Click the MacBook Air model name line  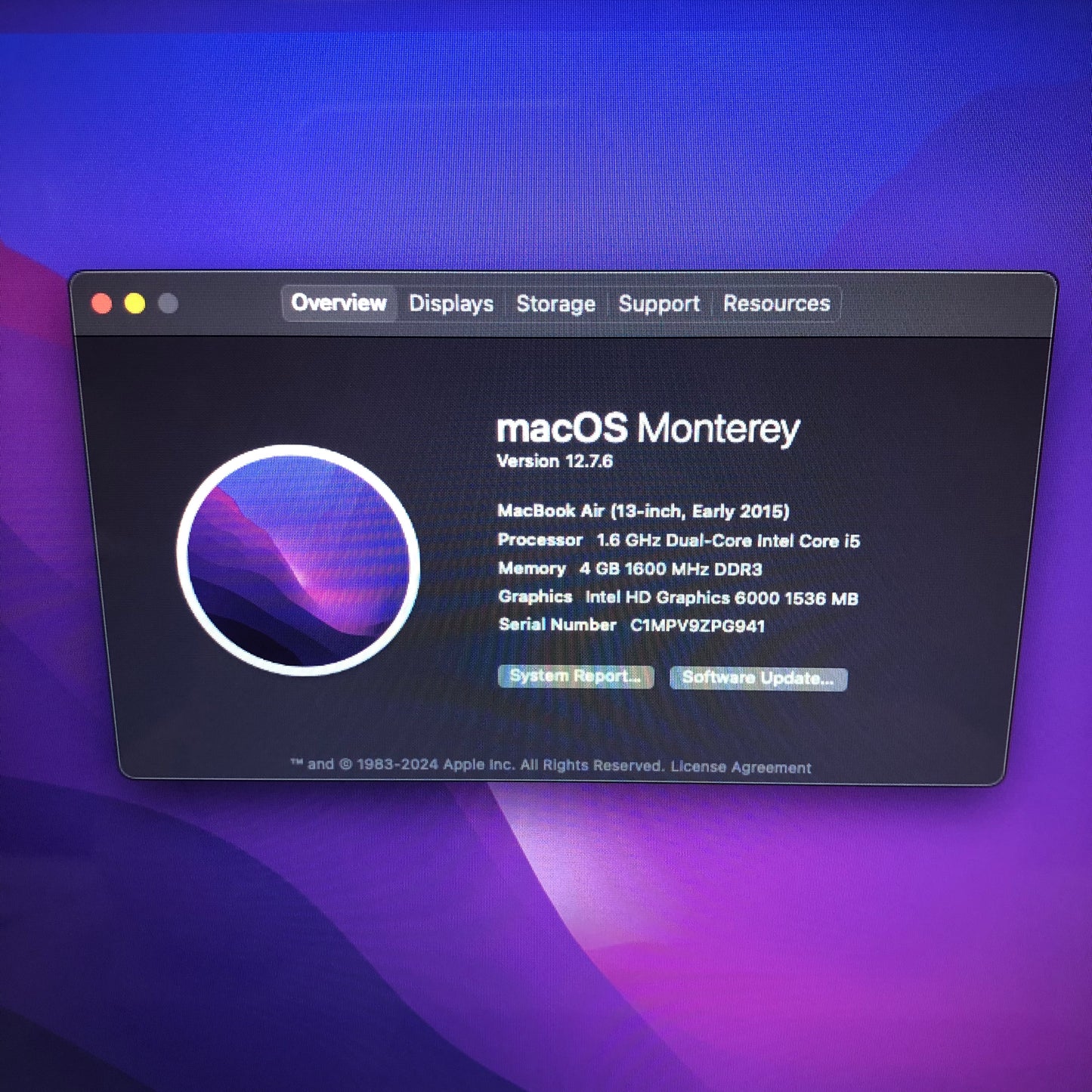pyautogui.click(x=643, y=512)
